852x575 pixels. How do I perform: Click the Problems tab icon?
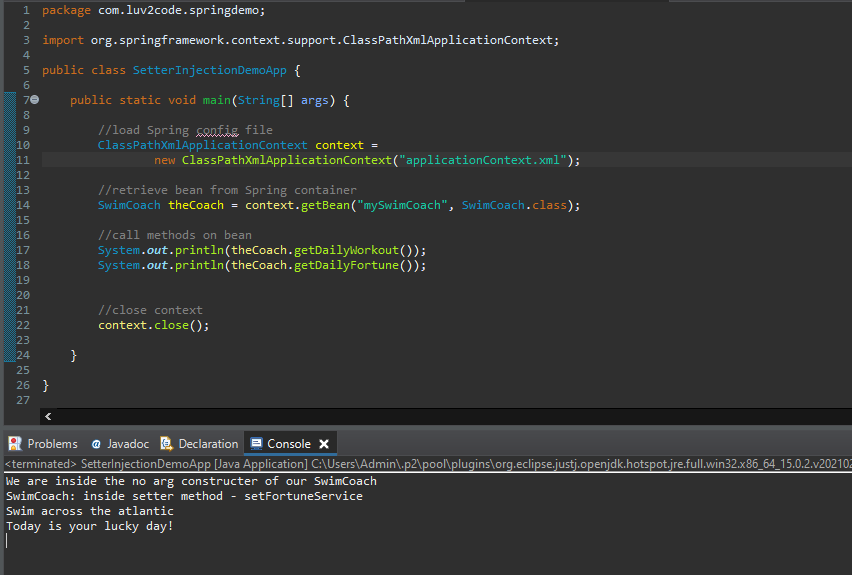tap(15, 443)
